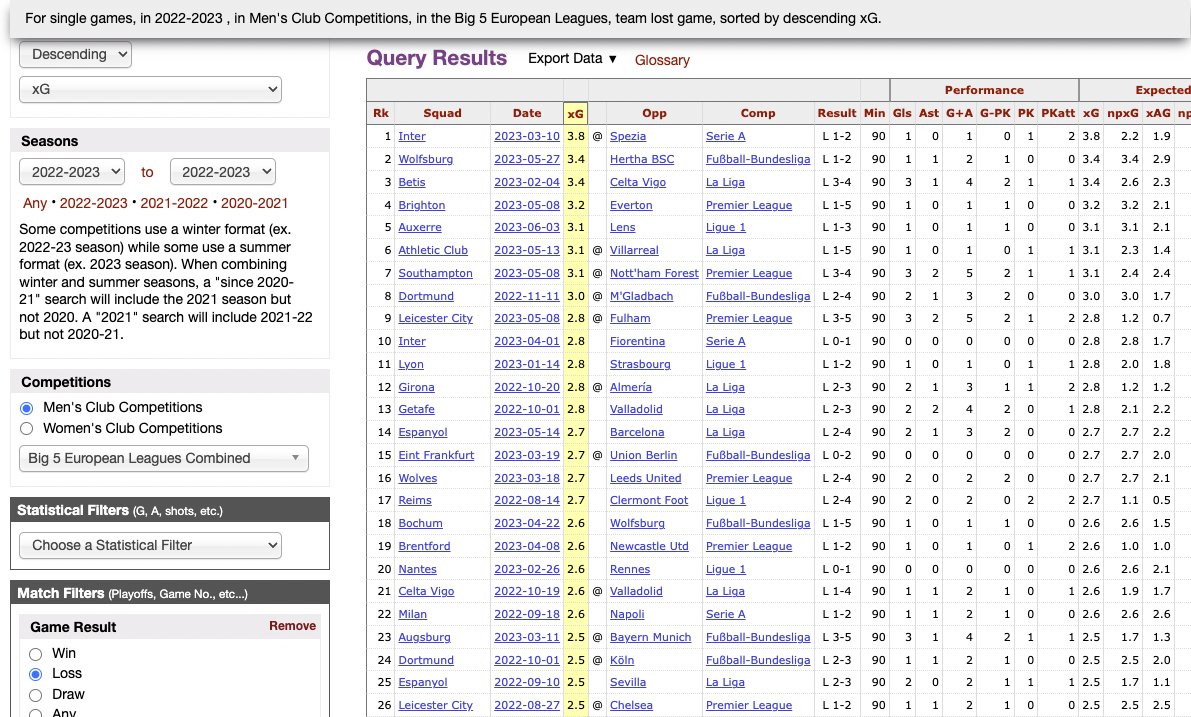Open match dated 2022-11-11
This screenshot has width=1191, height=717.
(526, 296)
